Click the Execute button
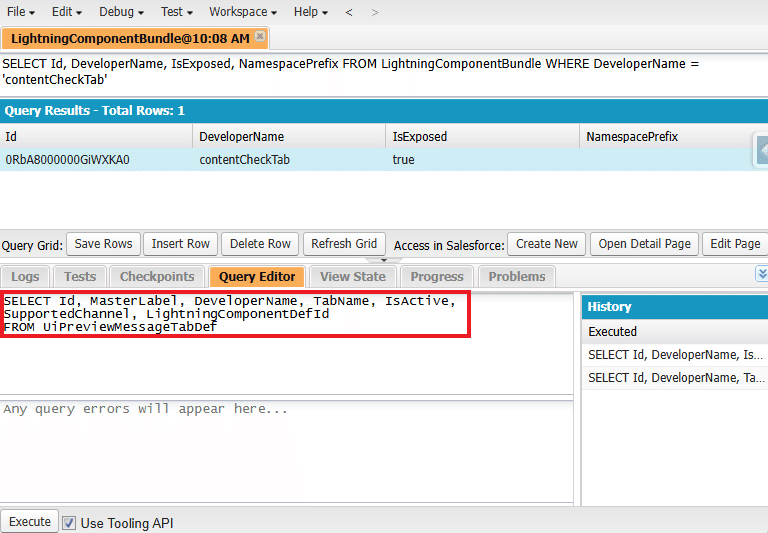The width and height of the screenshot is (768, 533). [30, 522]
